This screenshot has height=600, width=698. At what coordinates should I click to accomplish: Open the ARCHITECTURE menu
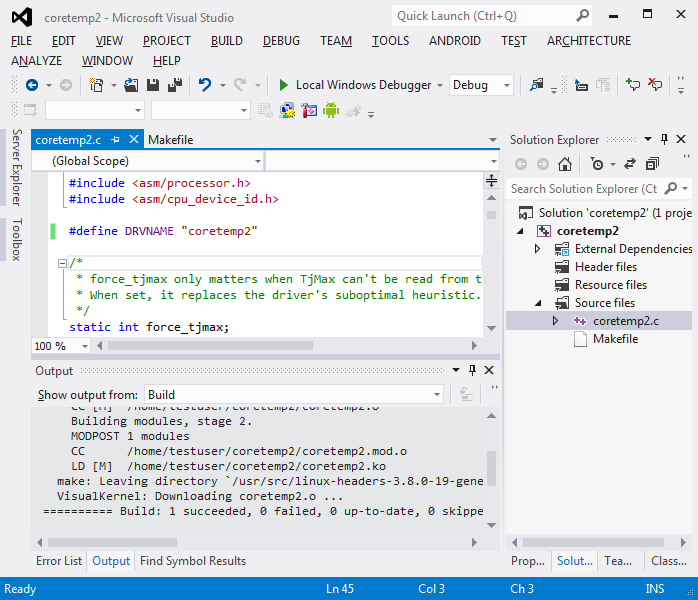(x=588, y=41)
